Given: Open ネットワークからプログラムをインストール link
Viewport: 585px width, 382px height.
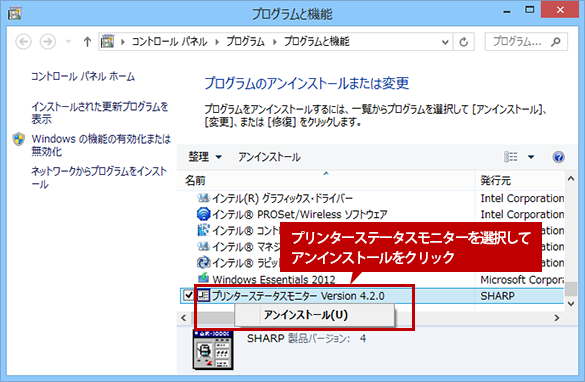Looking at the screenshot, I should tap(99, 178).
